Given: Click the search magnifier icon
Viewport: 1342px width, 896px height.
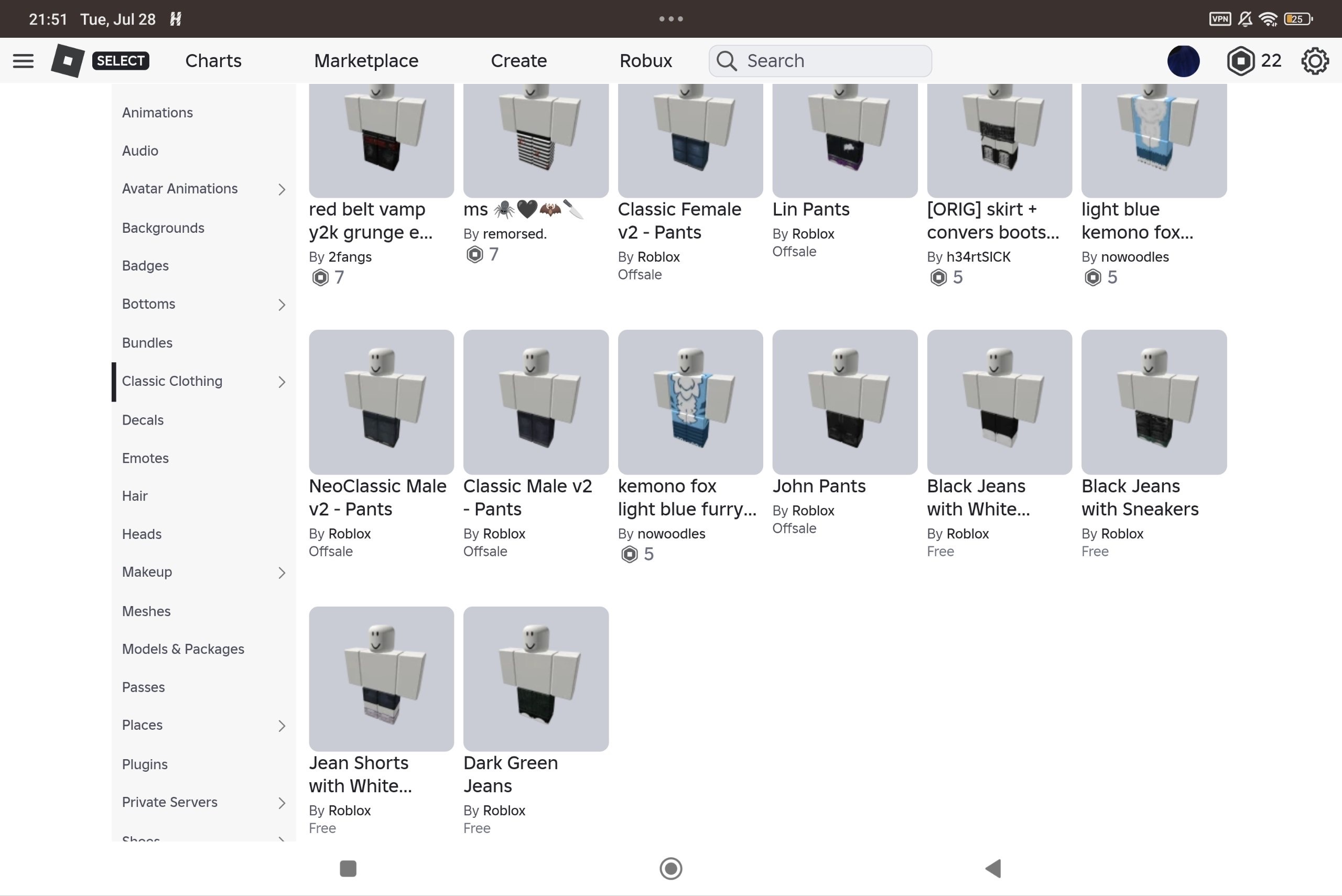Looking at the screenshot, I should click(726, 61).
